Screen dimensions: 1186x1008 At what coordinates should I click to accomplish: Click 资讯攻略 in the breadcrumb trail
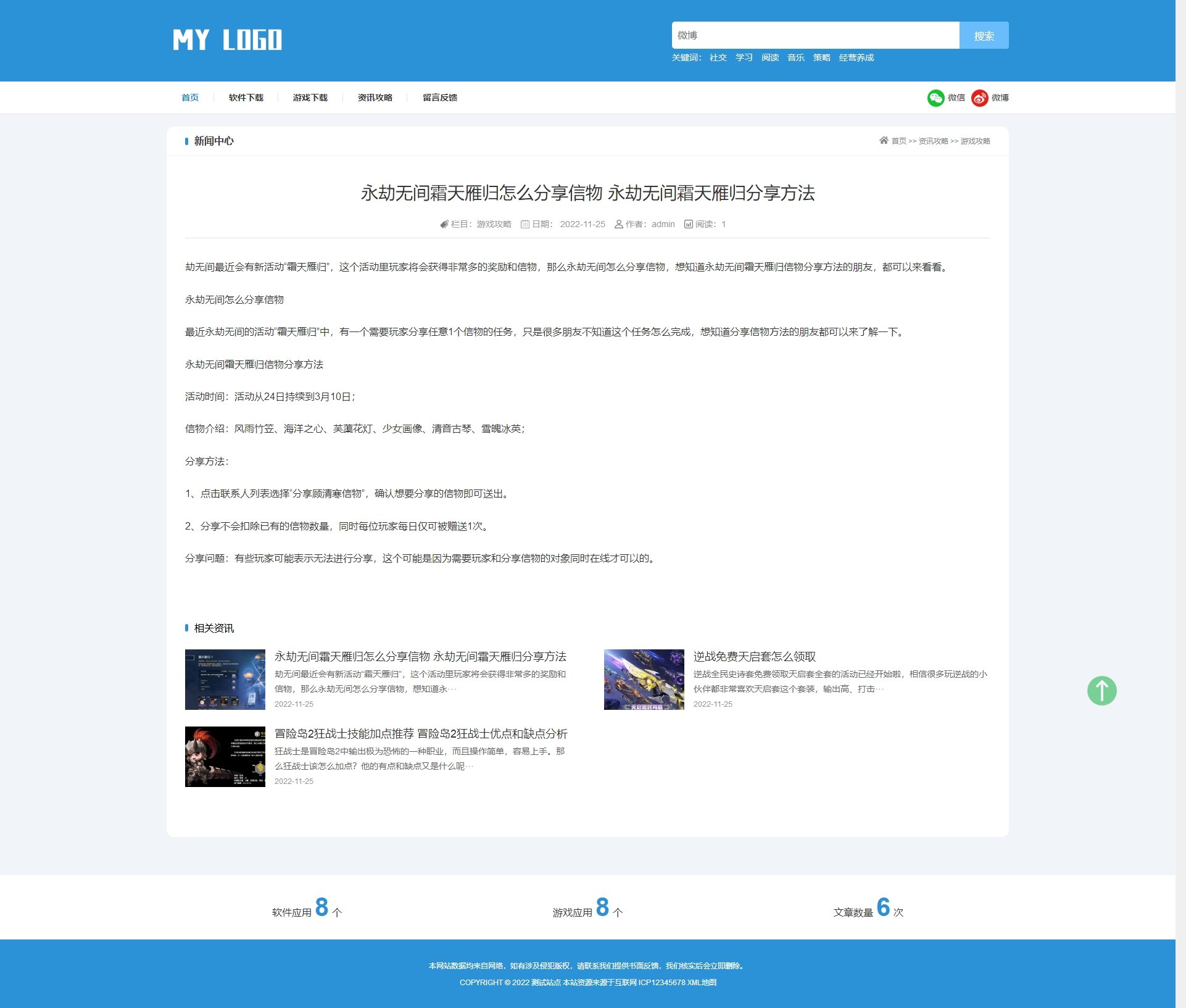click(932, 141)
